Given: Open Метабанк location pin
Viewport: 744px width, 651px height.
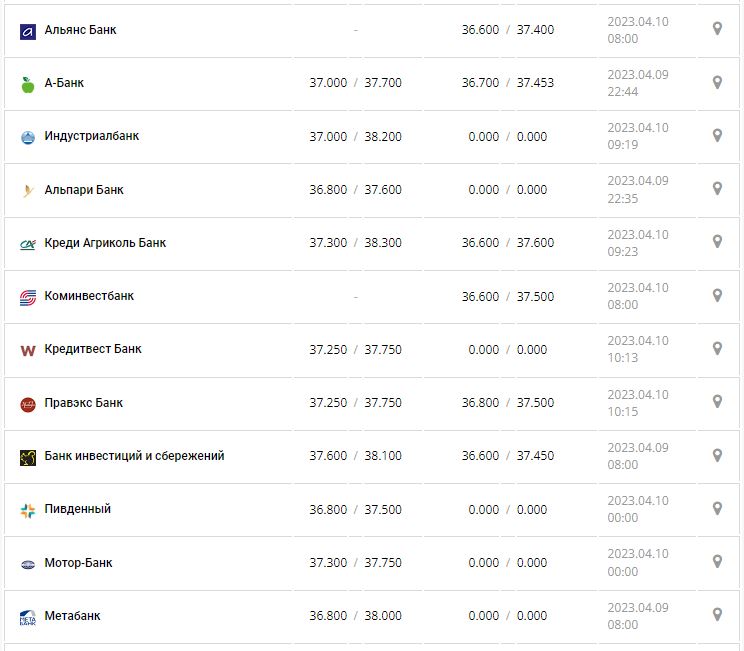Looking at the screenshot, I should click(x=717, y=614).
